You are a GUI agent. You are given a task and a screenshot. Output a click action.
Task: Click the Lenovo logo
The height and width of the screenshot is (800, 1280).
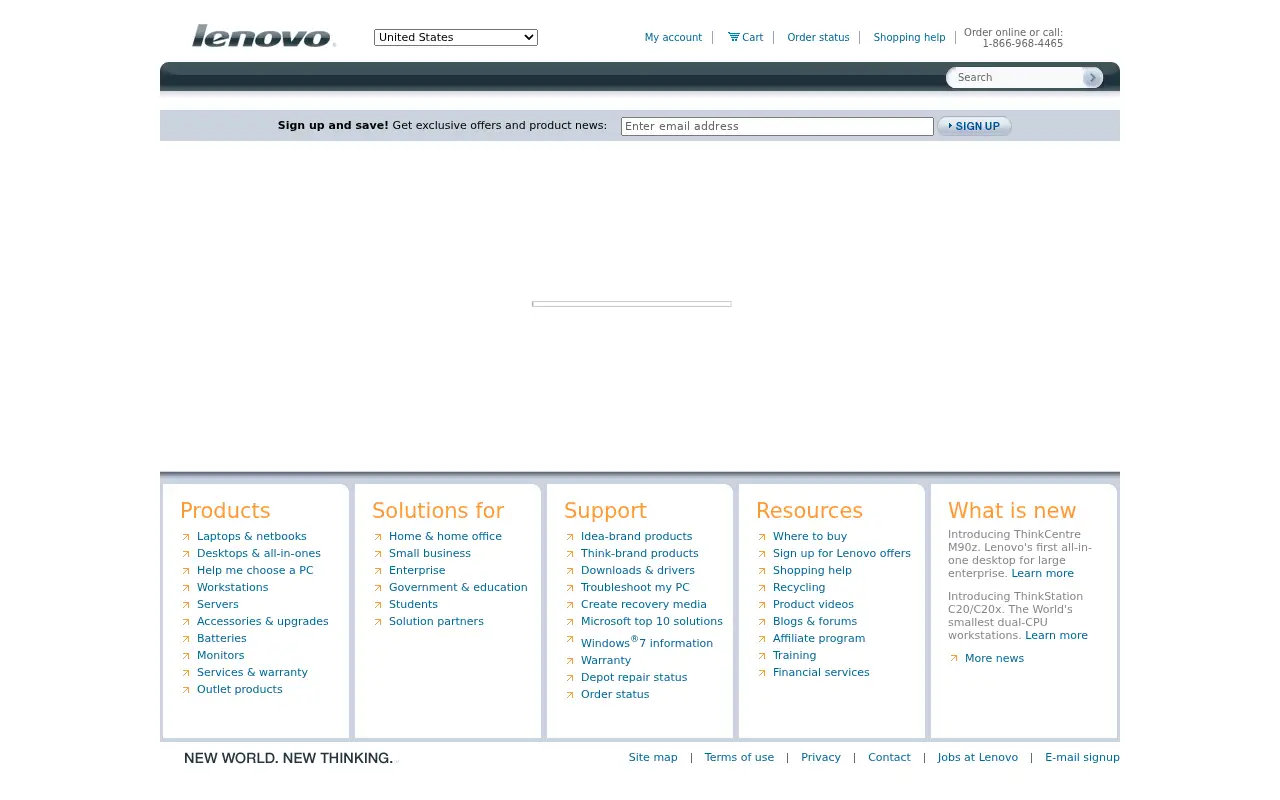264,36
